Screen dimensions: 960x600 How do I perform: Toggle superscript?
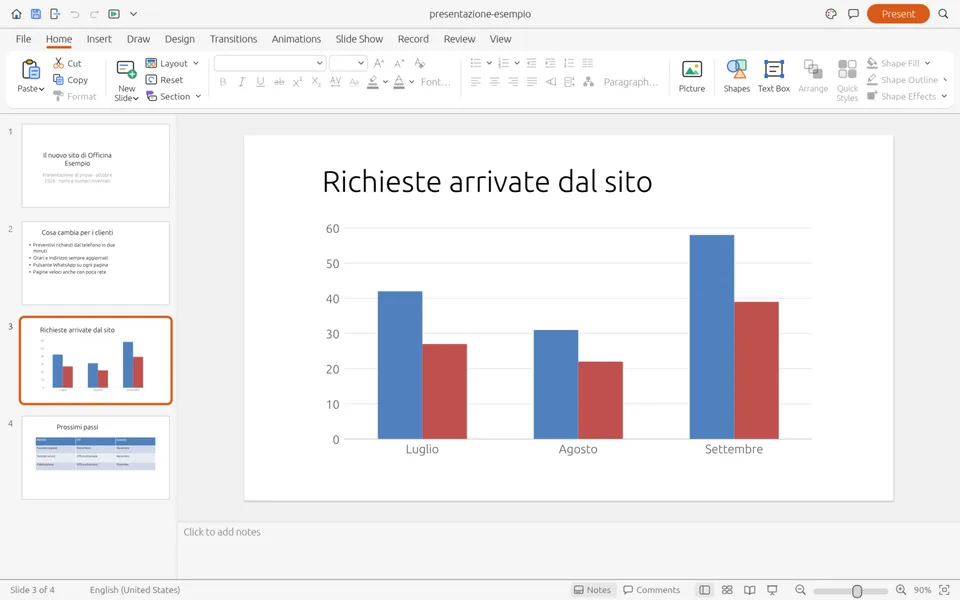tap(298, 81)
